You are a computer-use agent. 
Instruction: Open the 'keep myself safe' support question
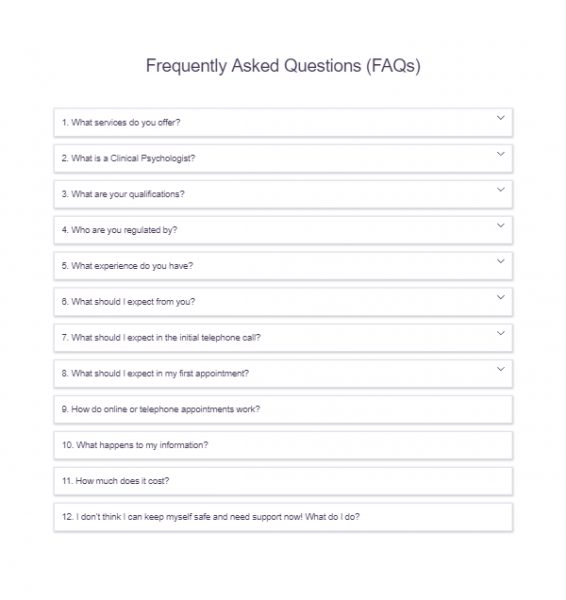point(283,517)
